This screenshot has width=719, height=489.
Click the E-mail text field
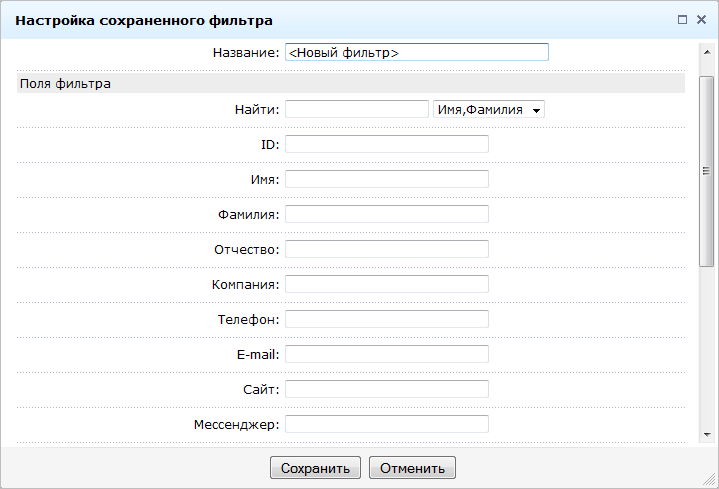coord(386,354)
